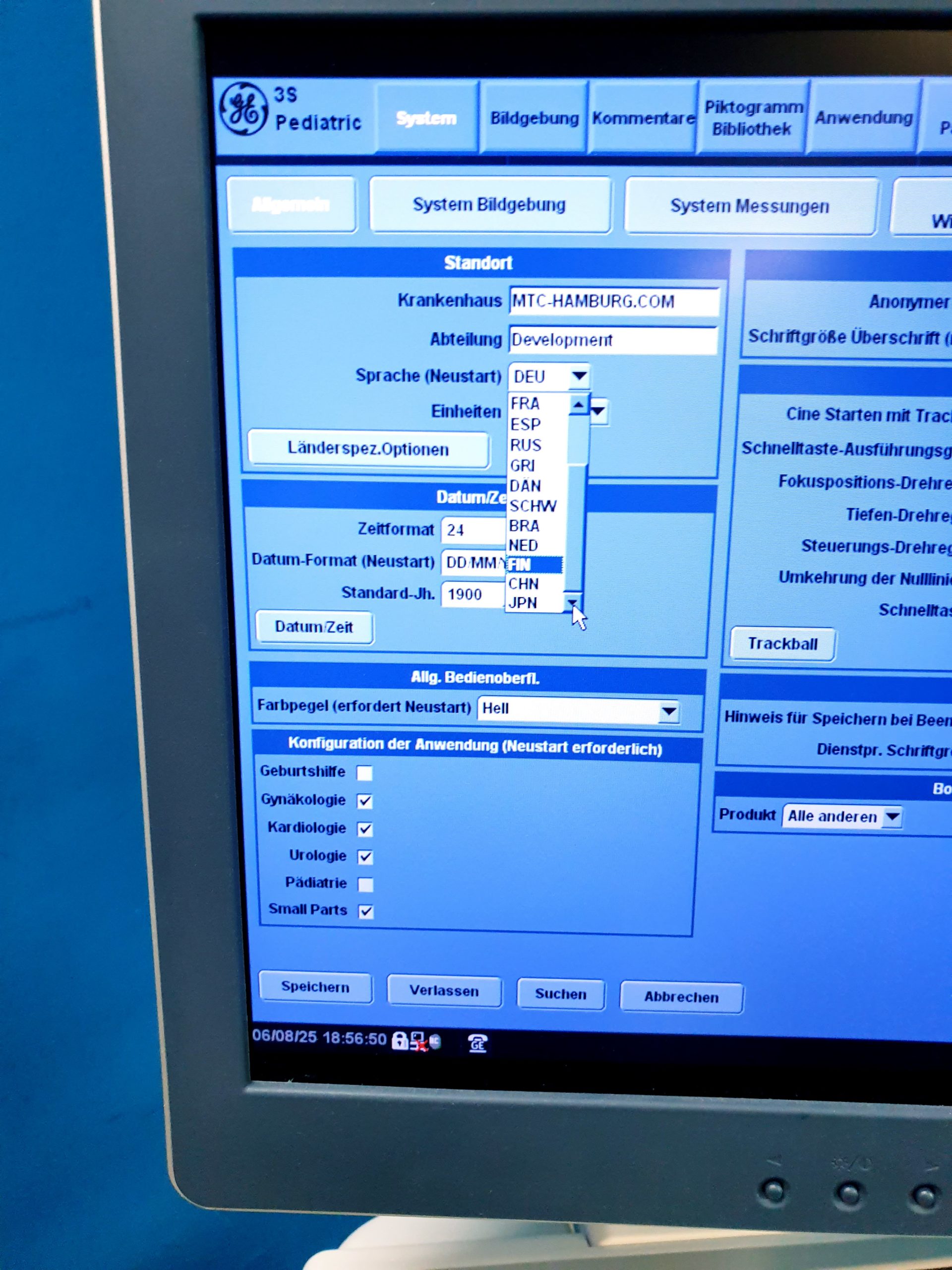Screen dimensions: 952x1270
Task: Click the GE telephone service icon
Action: click(478, 1043)
